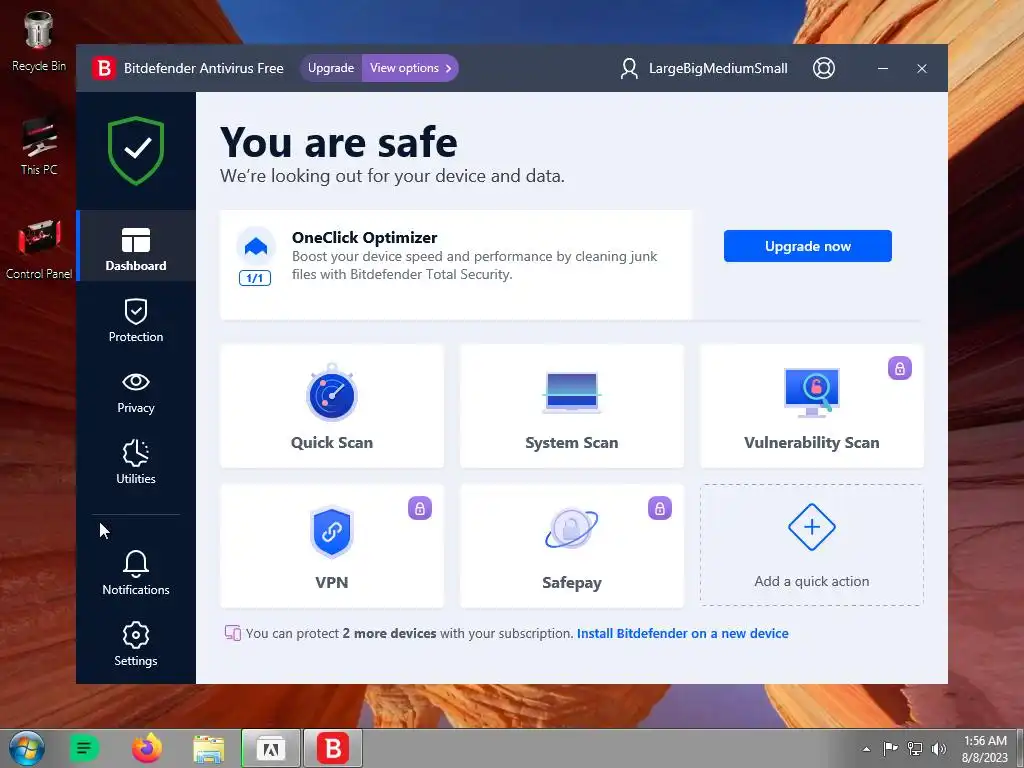Open the LargeBigMediumSmall account name
1024x768 pixels.
click(718, 69)
